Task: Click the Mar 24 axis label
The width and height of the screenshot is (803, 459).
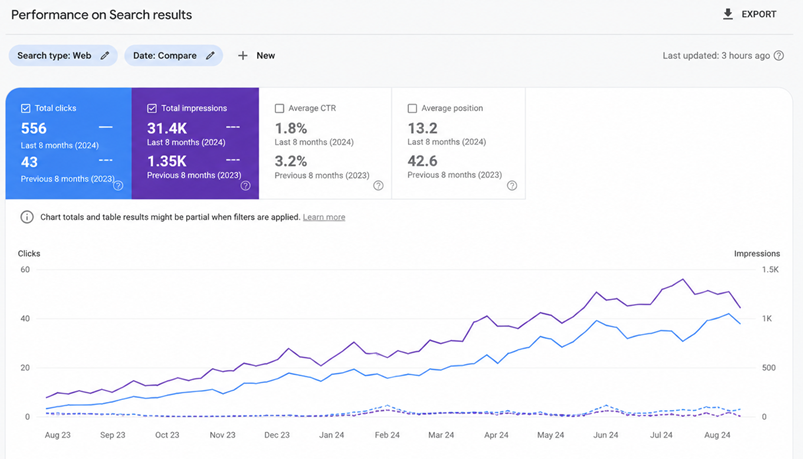Action: (x=441, y=435)
